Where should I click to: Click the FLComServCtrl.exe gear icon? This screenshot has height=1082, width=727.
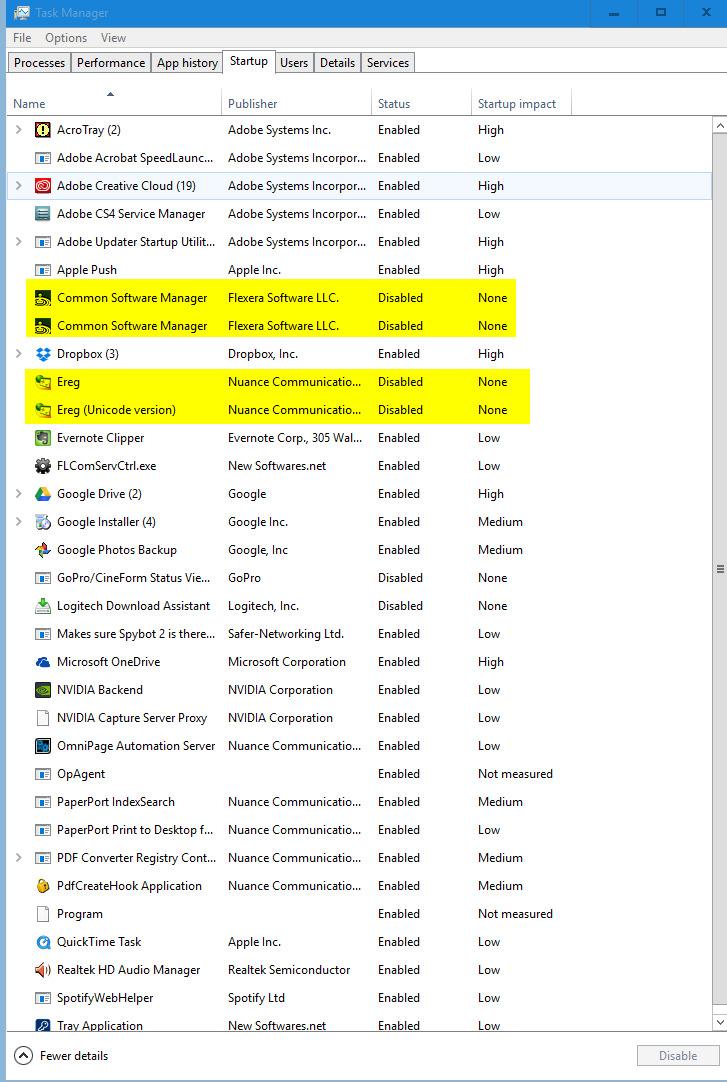(43, 466)
